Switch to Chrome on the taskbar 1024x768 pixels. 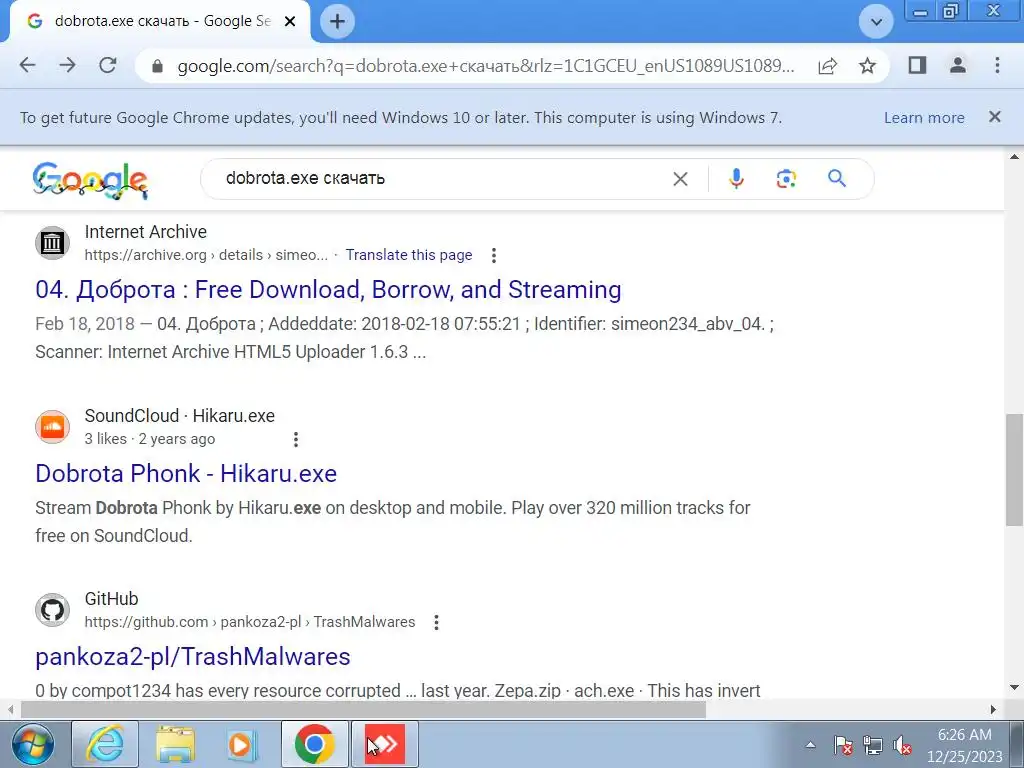(x=315, y=744)
